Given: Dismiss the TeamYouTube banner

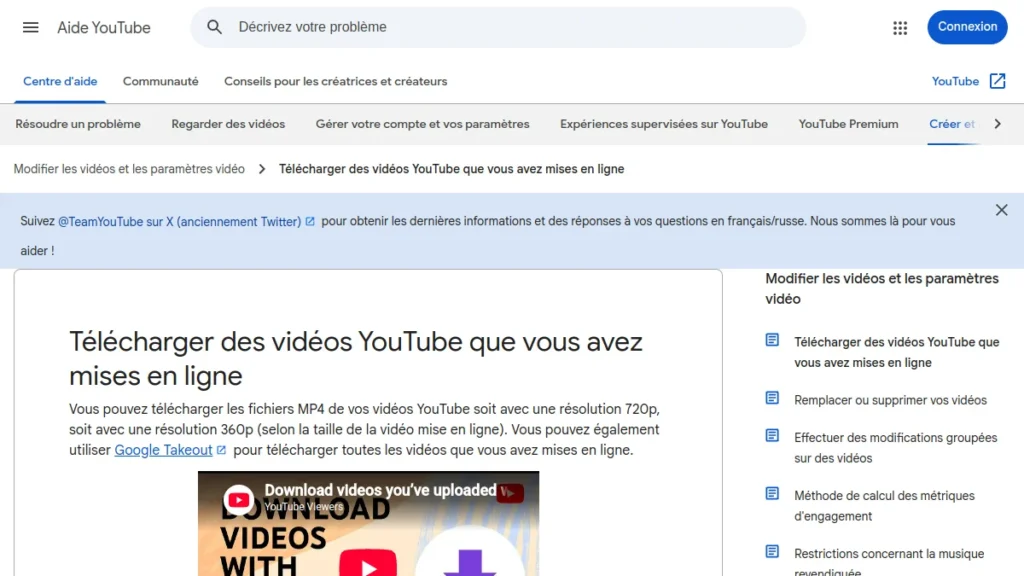Looking at the screenshot, I should (1001, 210).
